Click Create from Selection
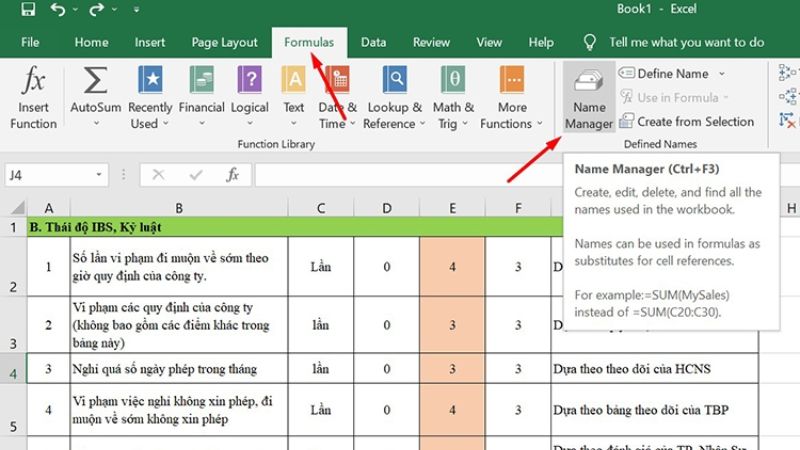 [687, 121]
